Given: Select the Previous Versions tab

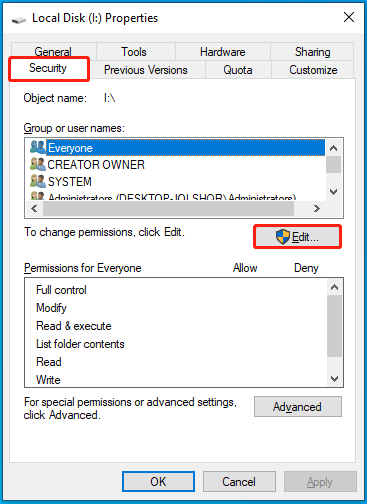Looking at the screenshot, I should tap(146, 70).
